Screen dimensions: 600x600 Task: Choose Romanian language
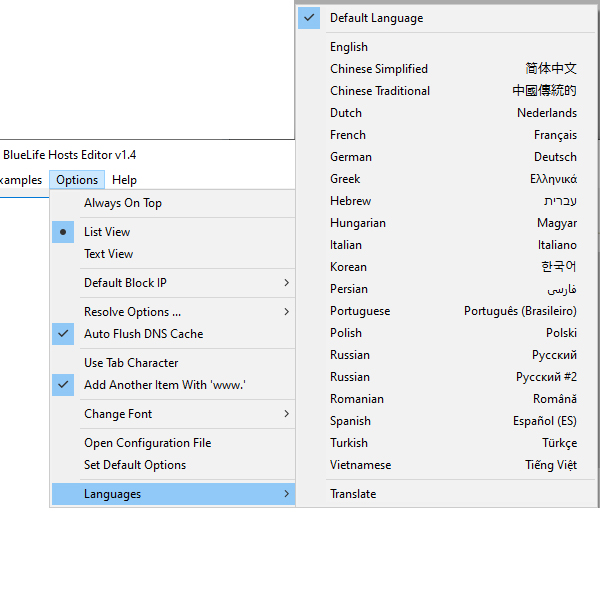click(x=447, y=399)
